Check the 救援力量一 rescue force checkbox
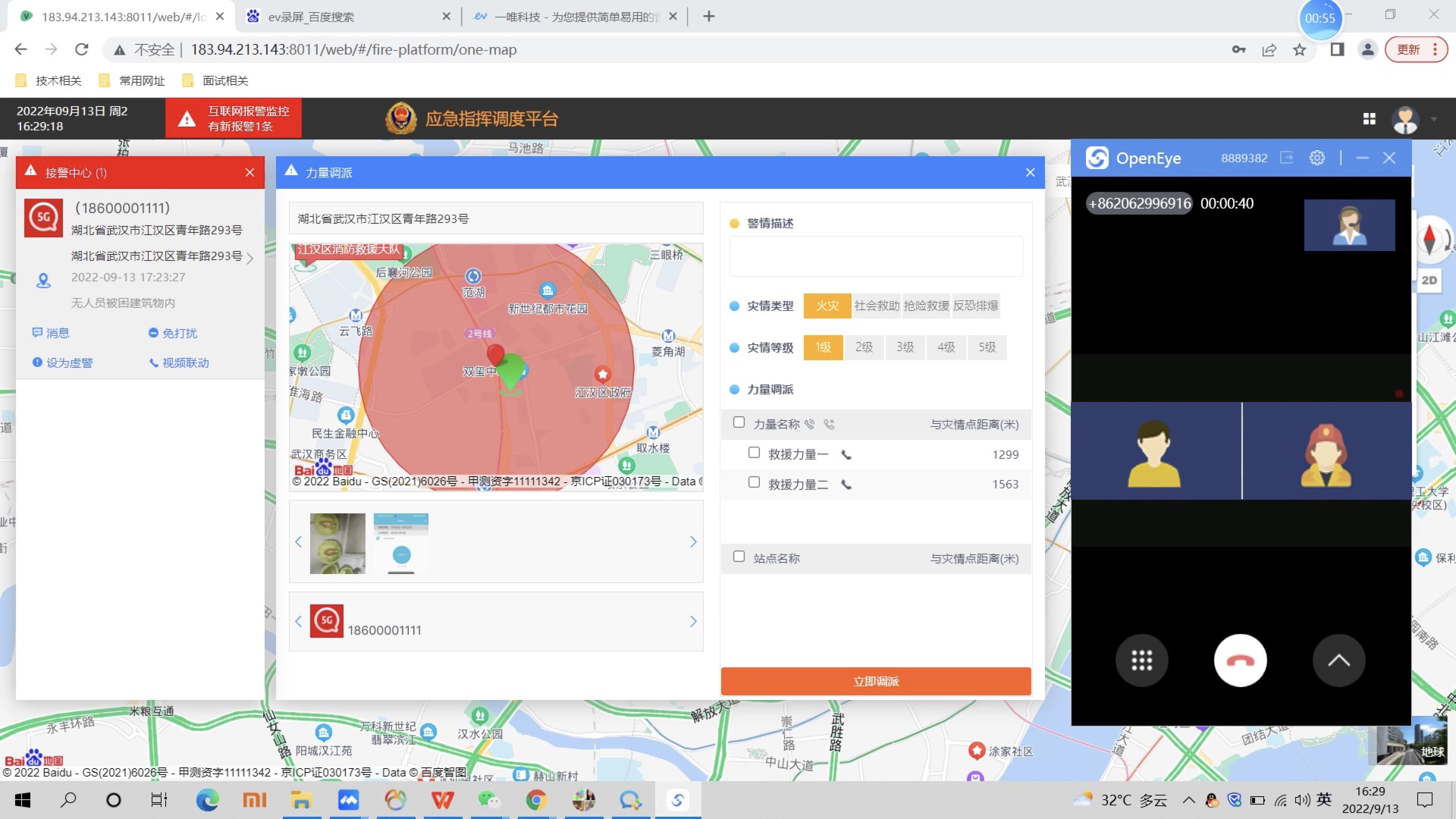 point(754,453)
